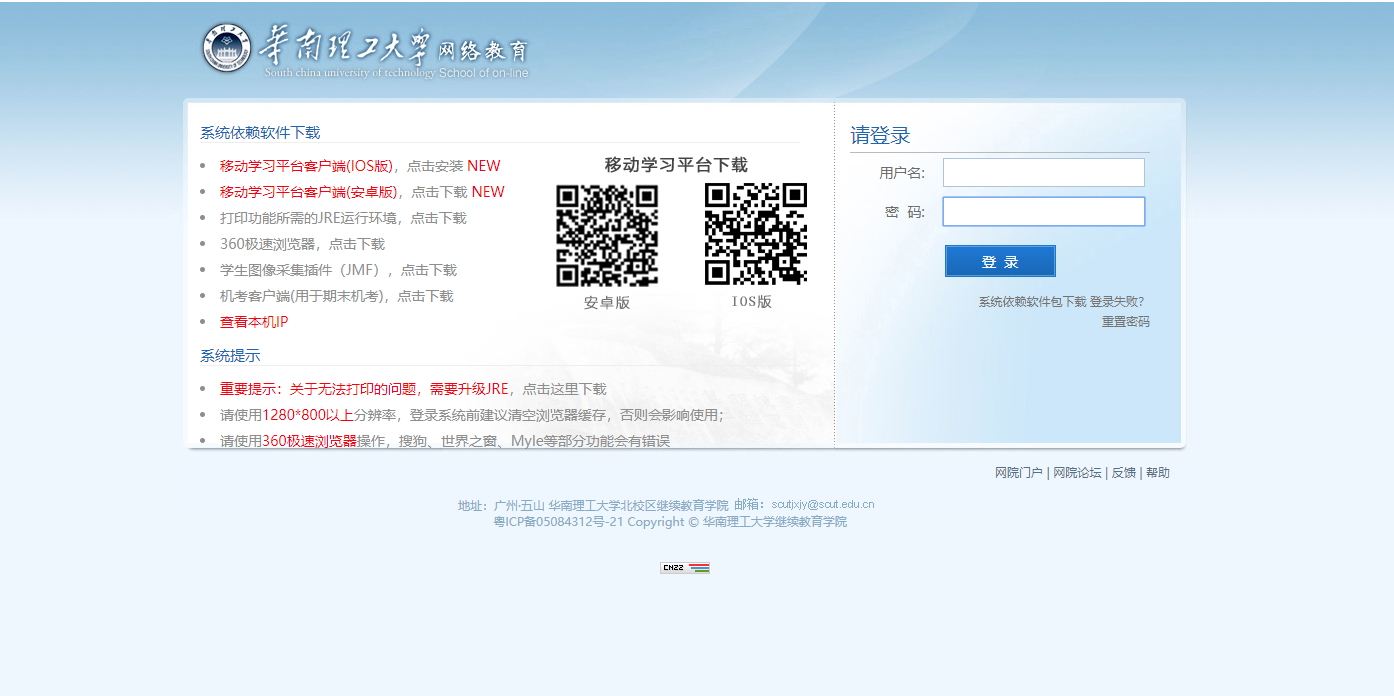Viewport: 1394px width, 696px height.
Task: Open 重要提示 JRE upgrade notice link
Action: [x=413, y=389]
